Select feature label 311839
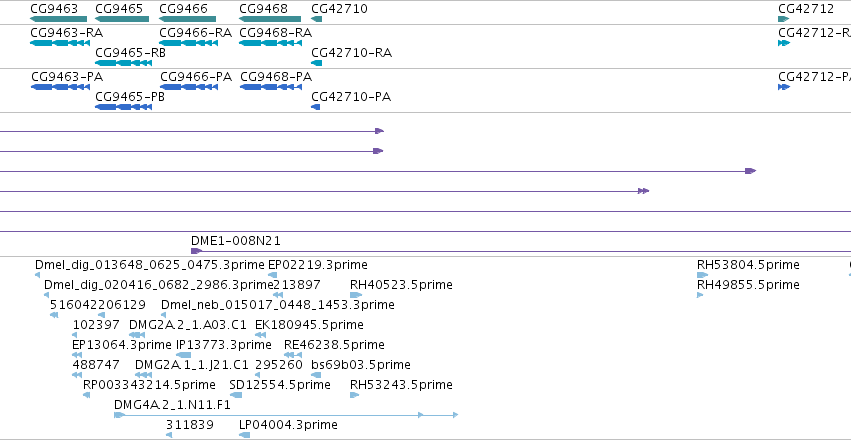Image resolution: width=851 pixels, height=440 pixels. click(x=190, y=425)
